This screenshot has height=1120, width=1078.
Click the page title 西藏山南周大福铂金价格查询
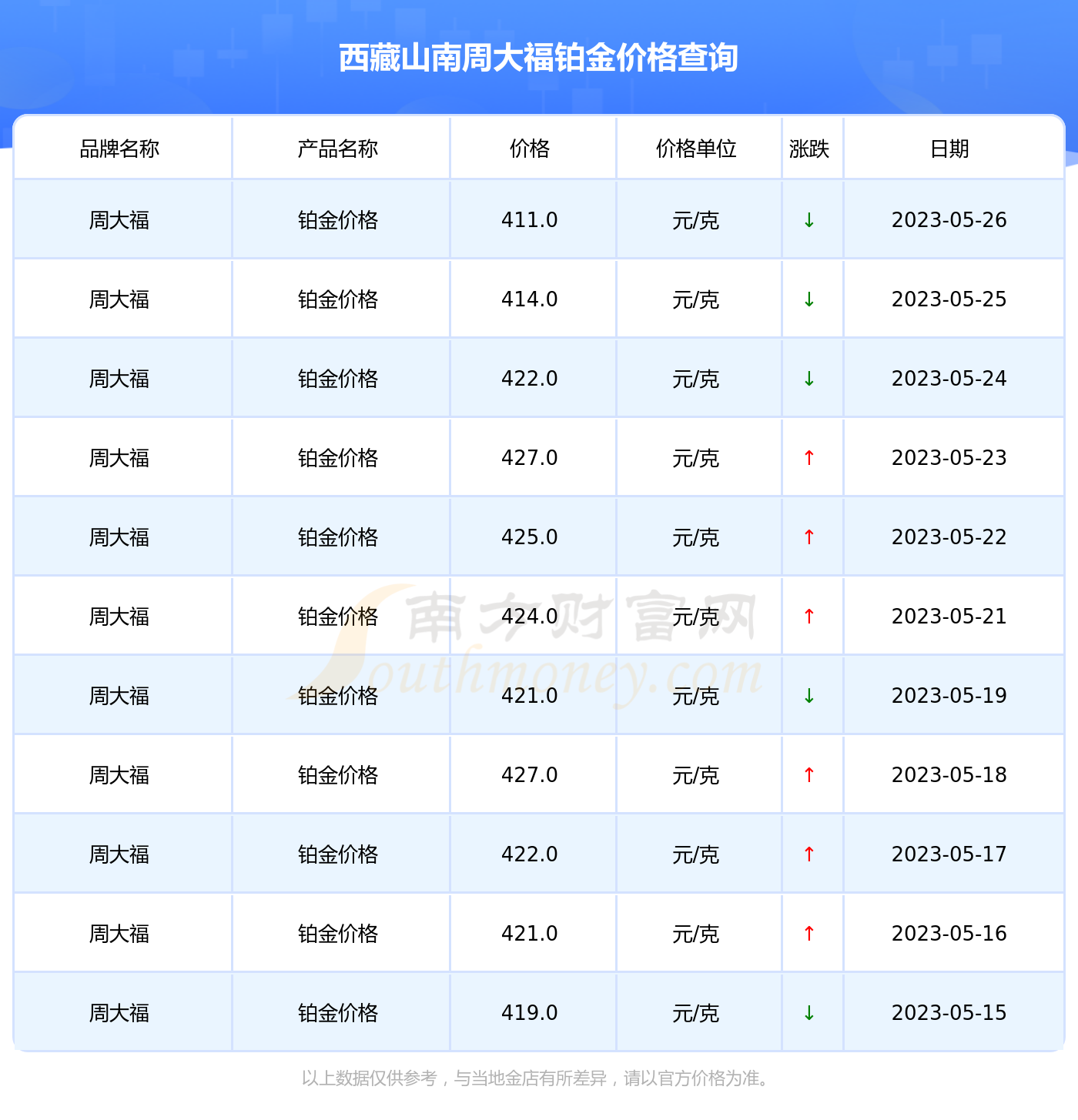point(538,58)
